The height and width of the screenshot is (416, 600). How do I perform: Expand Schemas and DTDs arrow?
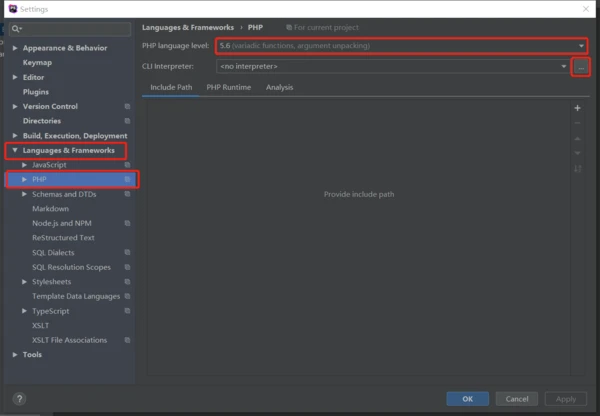[24, 194]
